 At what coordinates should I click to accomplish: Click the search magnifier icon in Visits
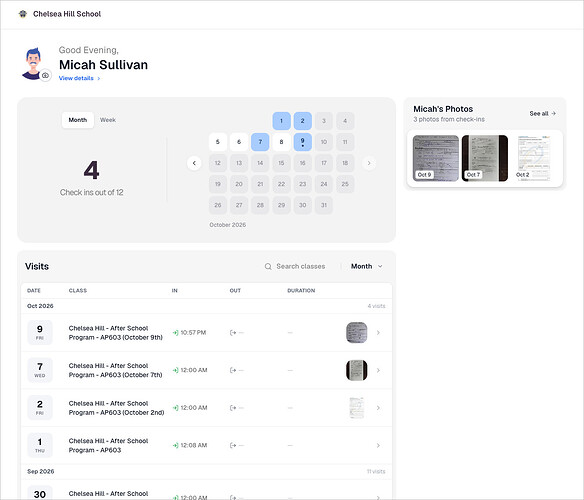(x=268, y=266)
